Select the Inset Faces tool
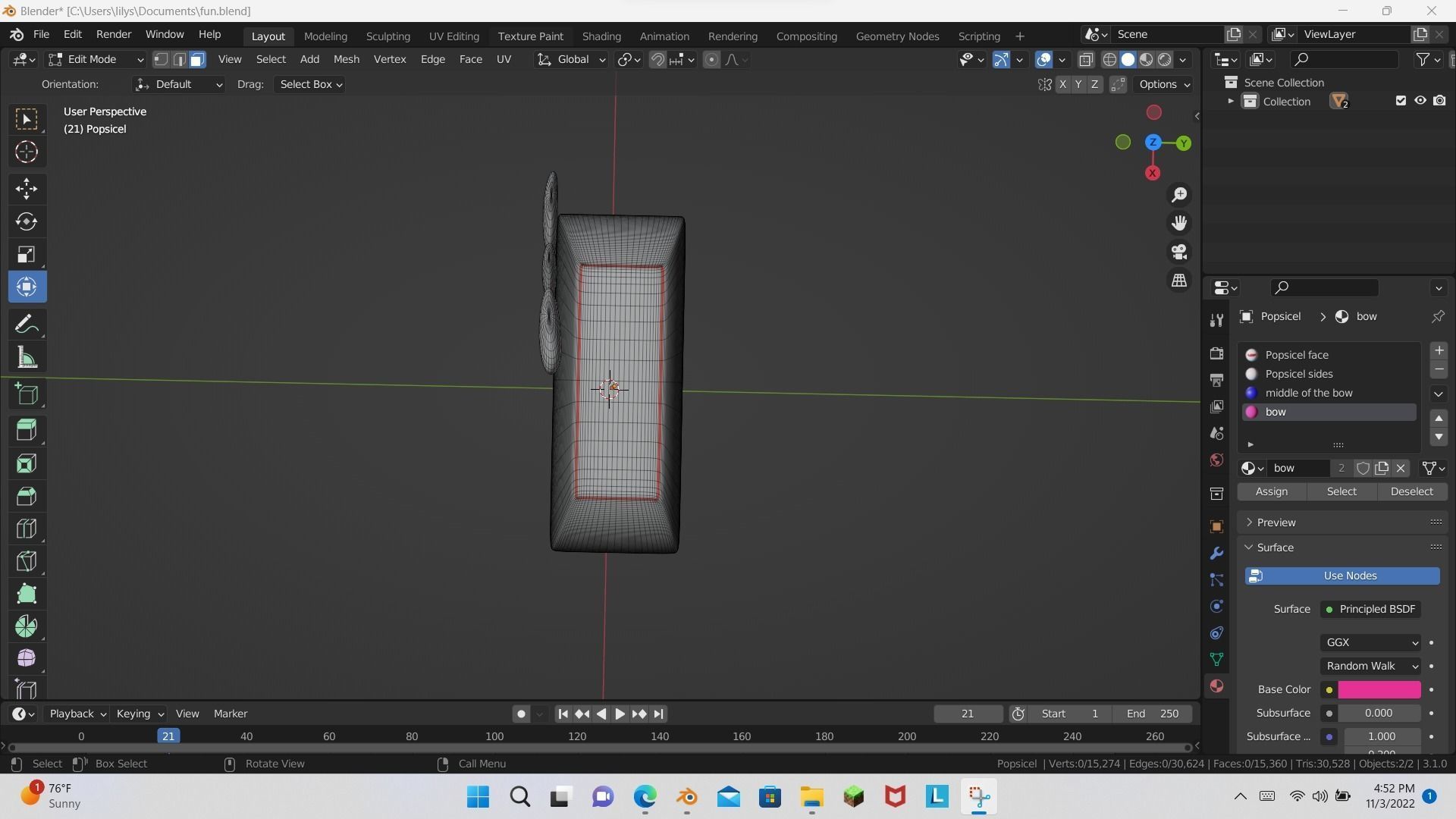1456x819 pixels. [27, 463]
